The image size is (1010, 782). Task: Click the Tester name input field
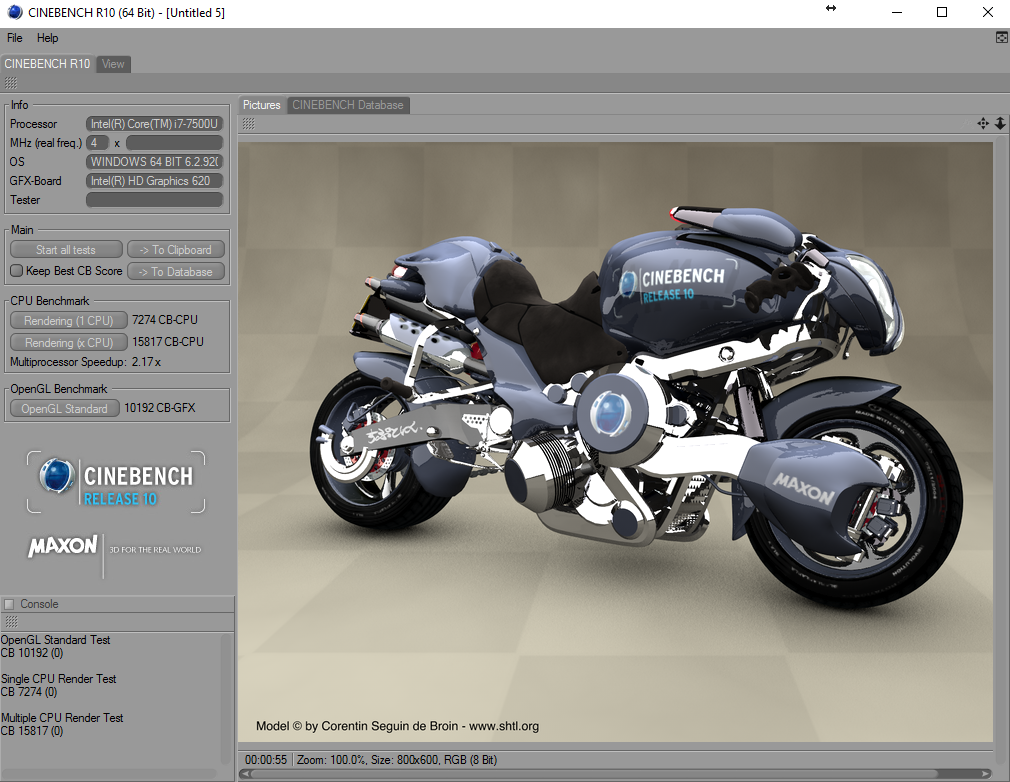point(154,200)
